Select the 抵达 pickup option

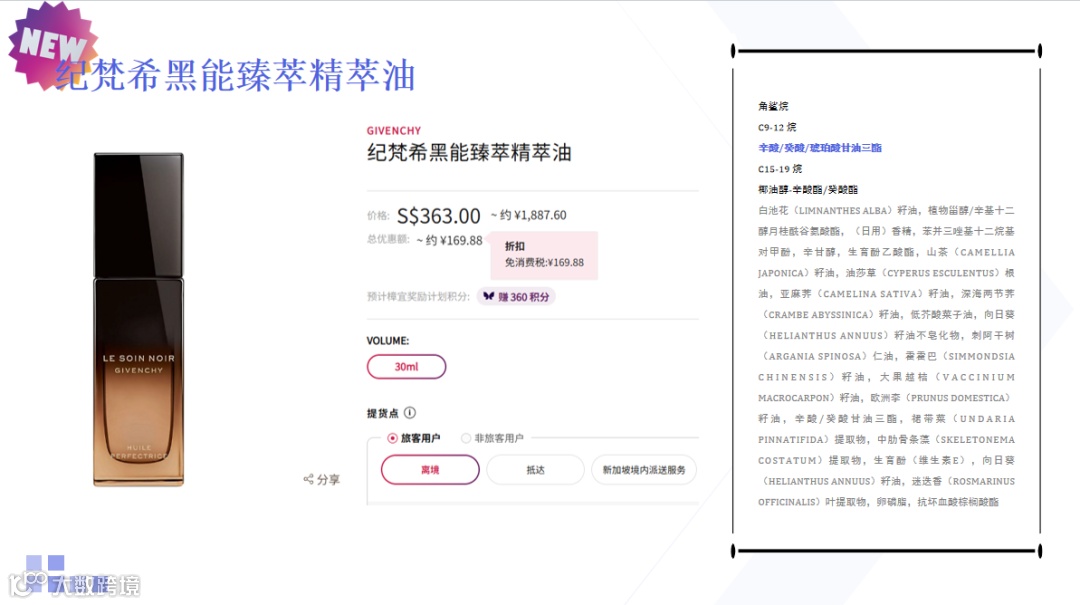pyautogui.click(x=535, y=470)
